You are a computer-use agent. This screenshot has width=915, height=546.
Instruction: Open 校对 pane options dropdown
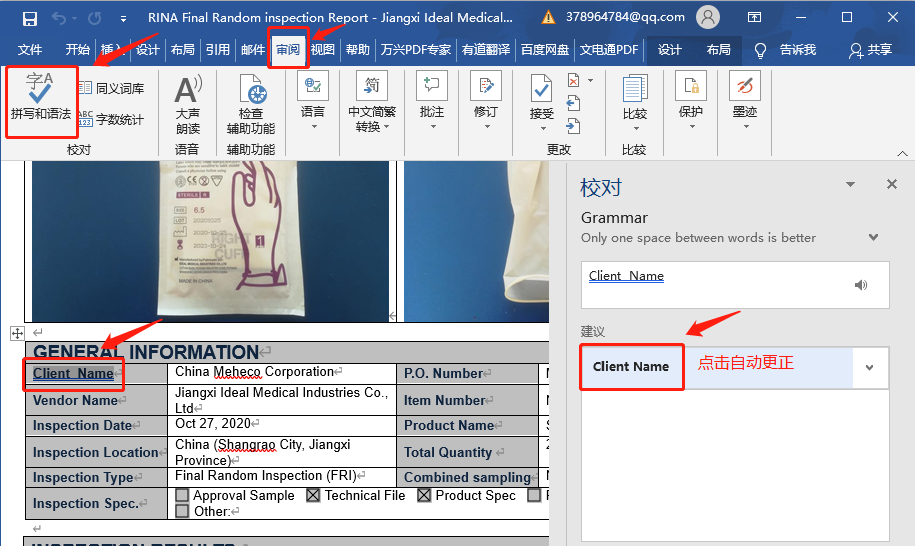pos(851,184)
